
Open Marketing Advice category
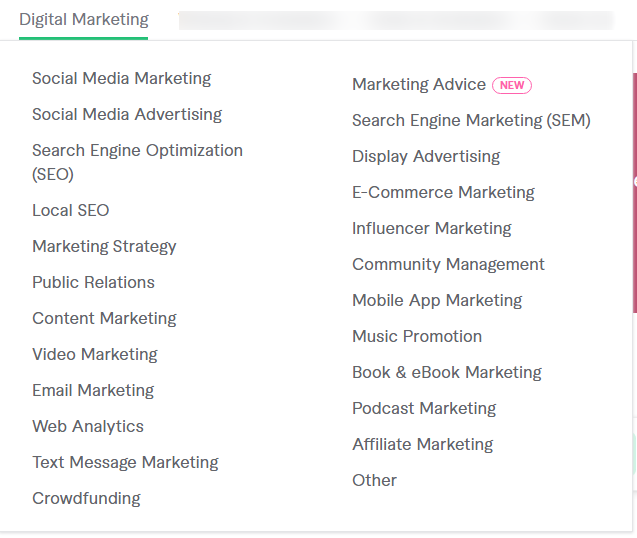click(418, 84)
